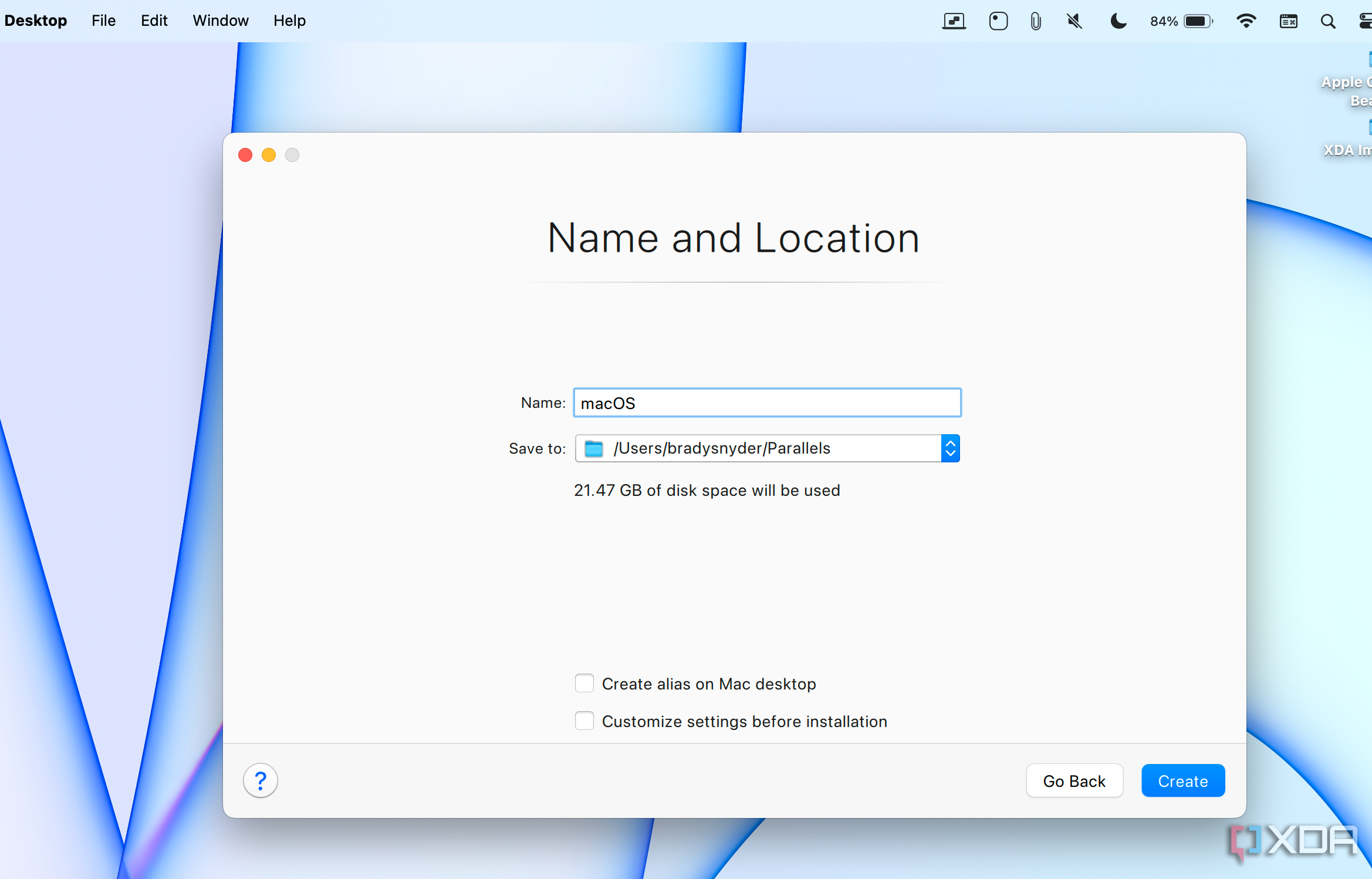The height and width of the screenshot is (879, 1372).
Task: Open the Desktop application menu
Action: pyautogui.click(x=36, y=21)
